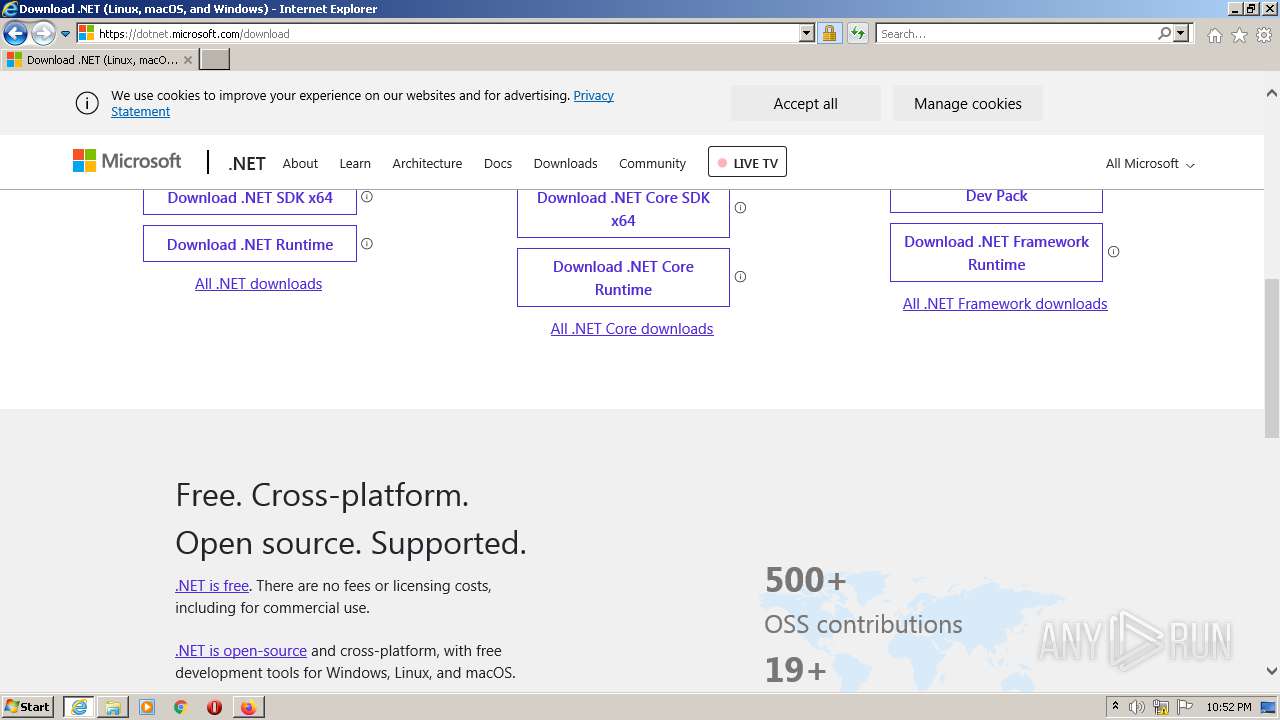
Task: Click the page scrollbar up arrow
Action: click(1272, 93)
